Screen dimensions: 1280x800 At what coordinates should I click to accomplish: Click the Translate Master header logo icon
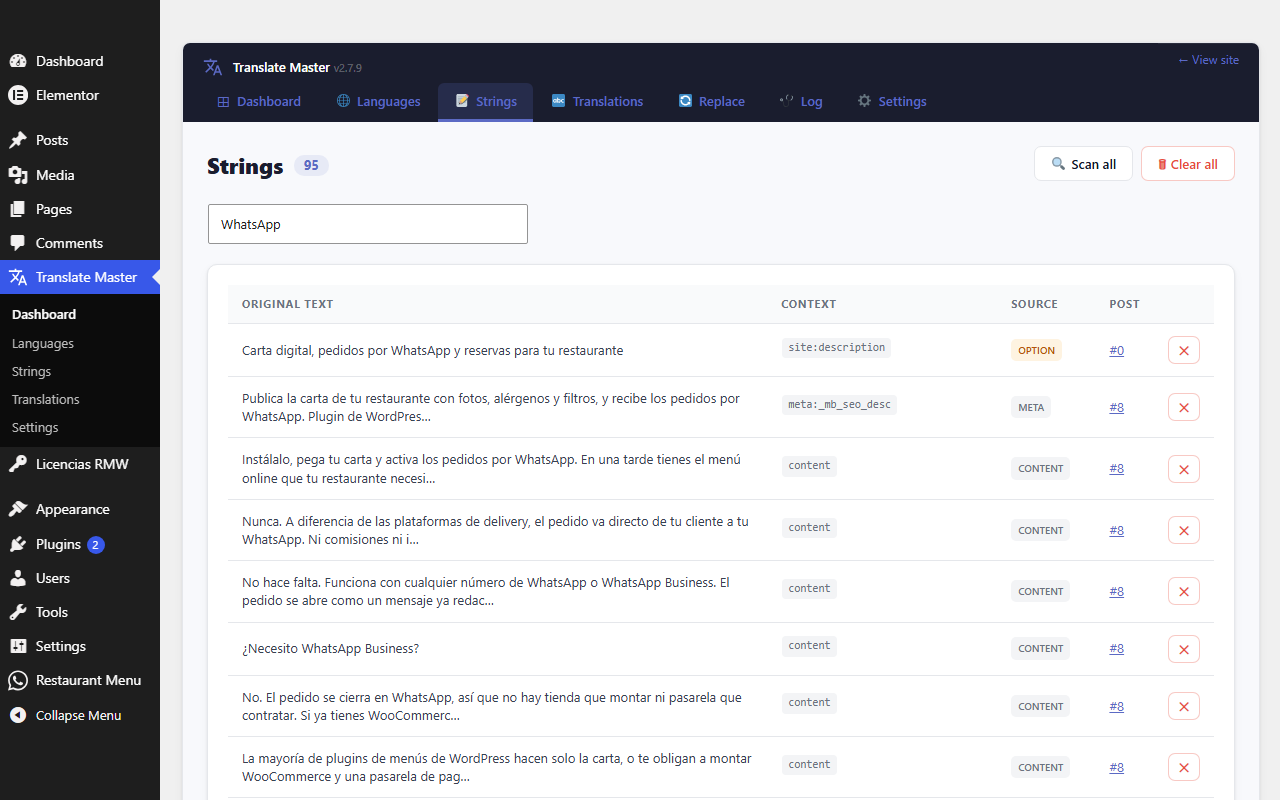tap(213, 67)
